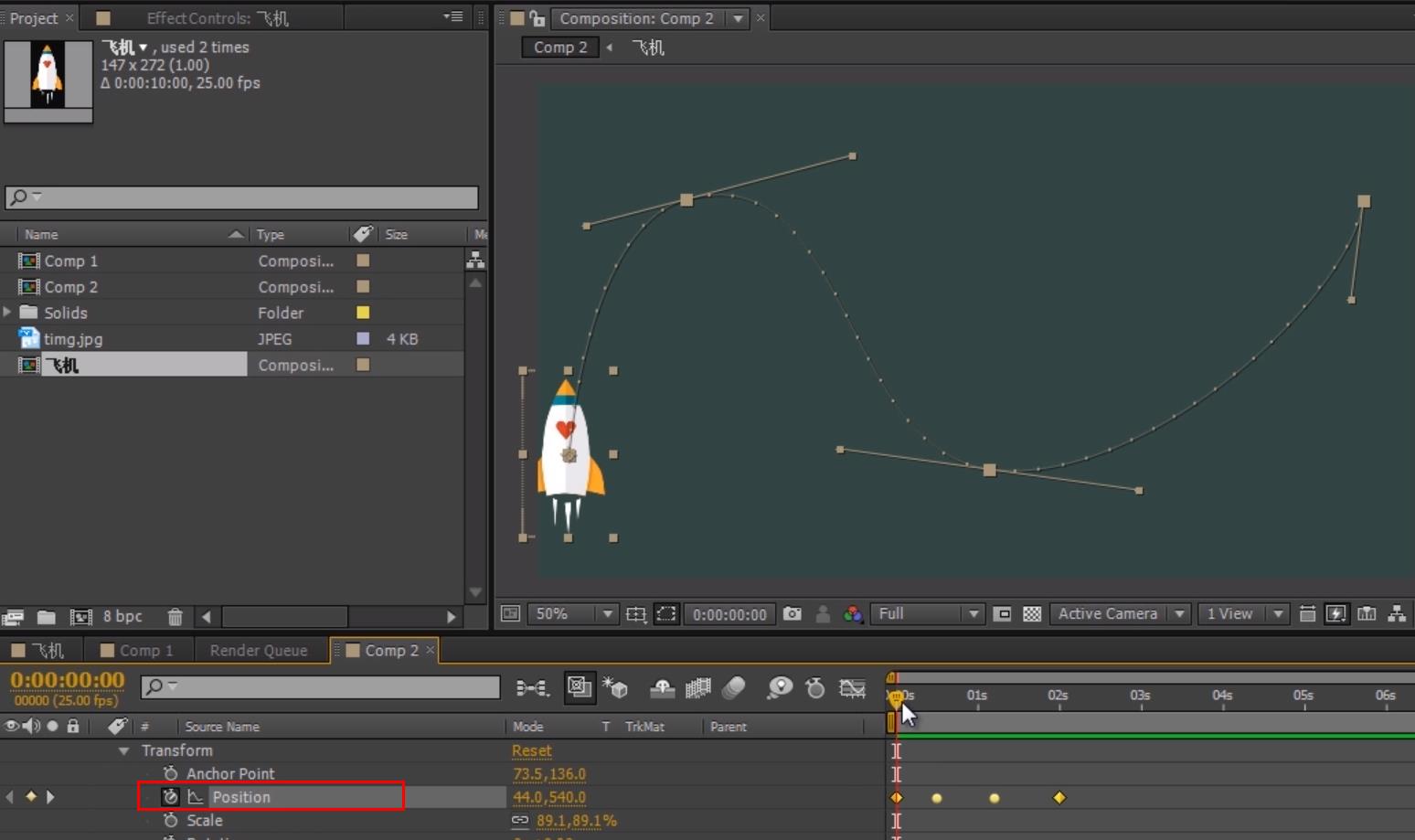Click the 8 bpc color depth button

pos(122,617)
